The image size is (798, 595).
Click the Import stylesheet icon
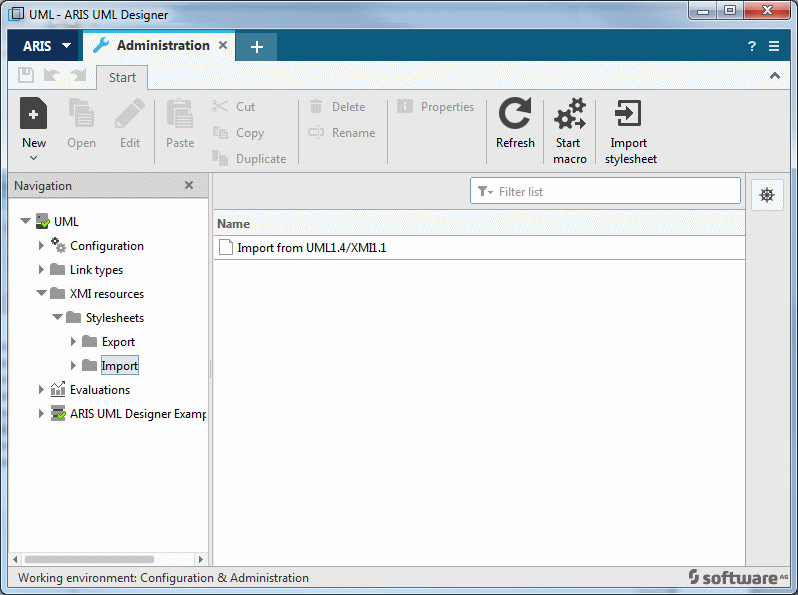[628, 113]
